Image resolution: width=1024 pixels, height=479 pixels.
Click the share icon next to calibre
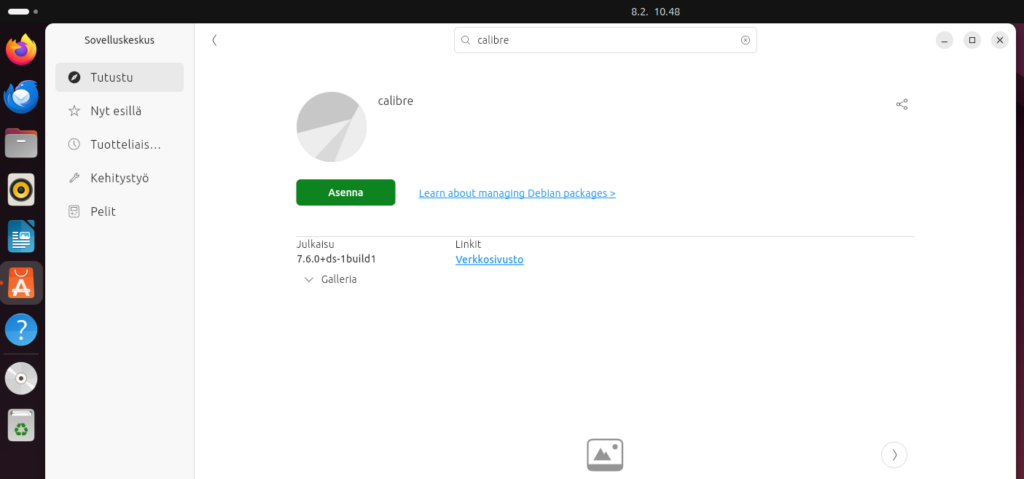coord(902,104)
